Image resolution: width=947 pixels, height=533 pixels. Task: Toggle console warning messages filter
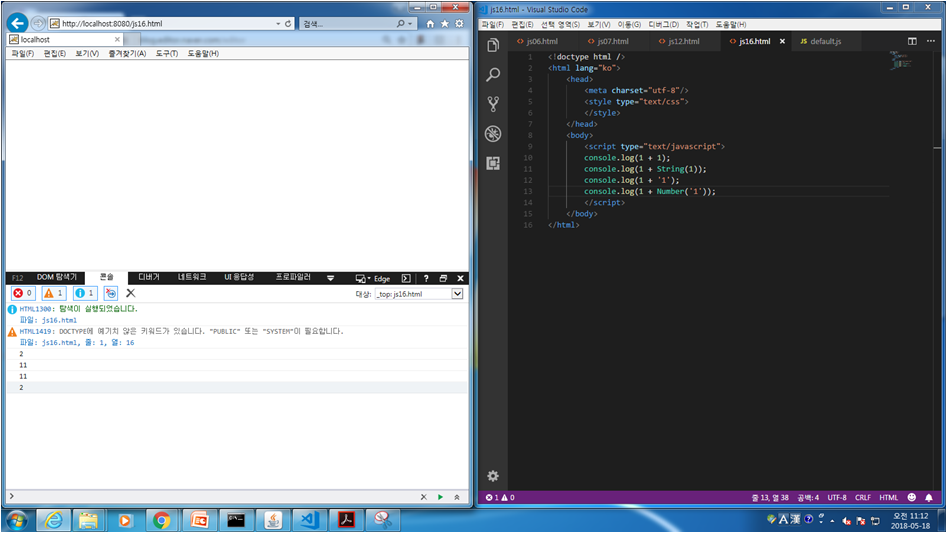pyautogui.click(x=54, y=293)
